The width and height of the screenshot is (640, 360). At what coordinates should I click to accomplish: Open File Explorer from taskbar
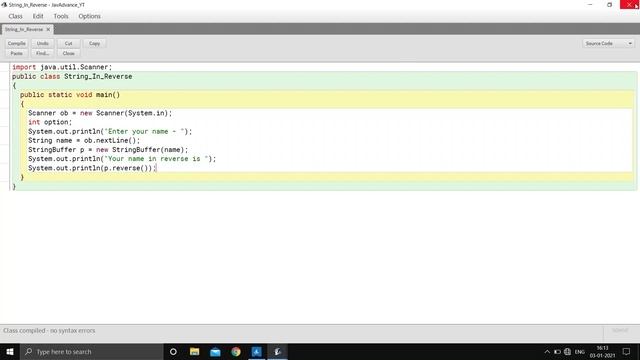tap(194, 351)
